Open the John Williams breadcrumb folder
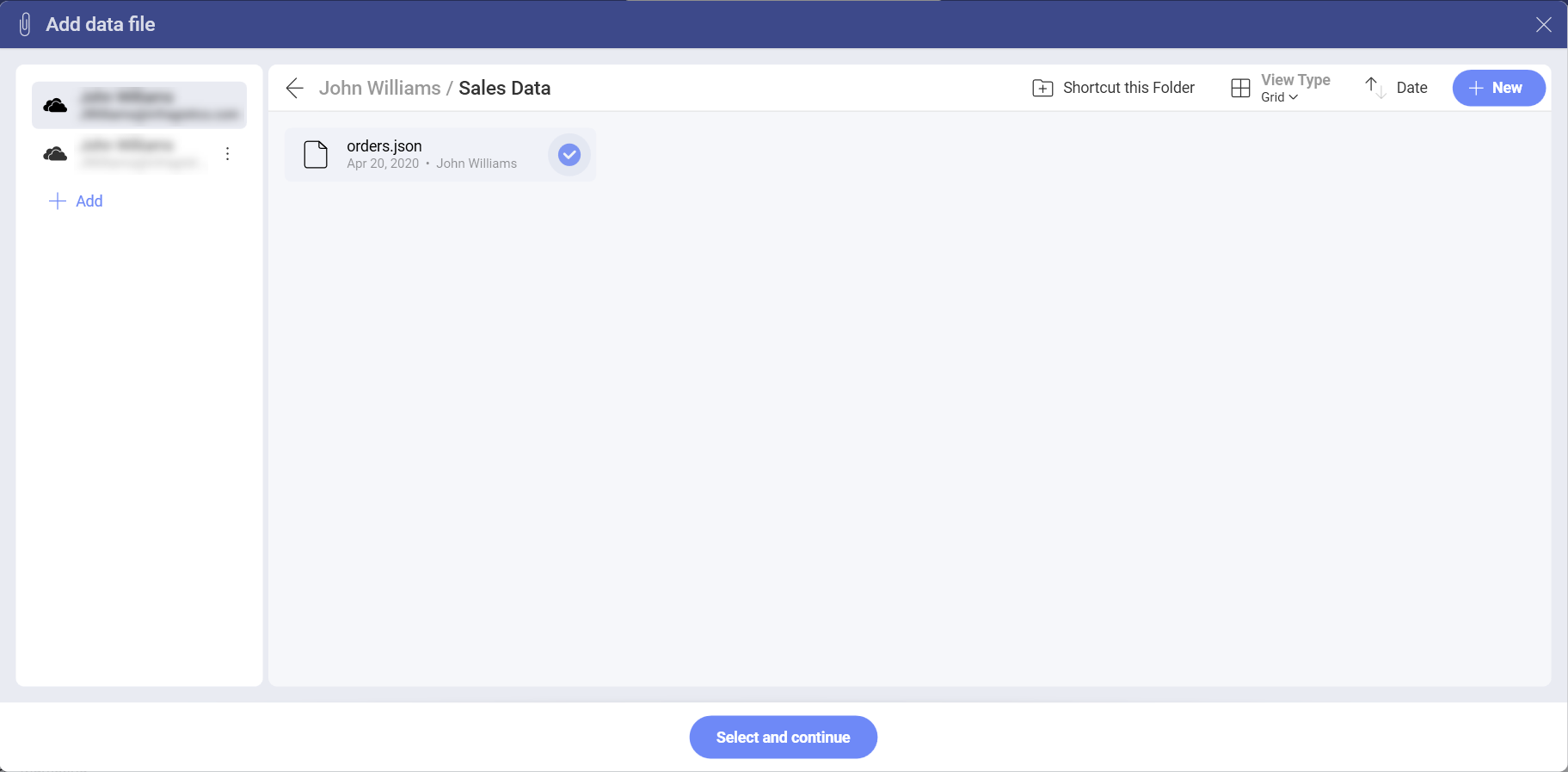This screenshot has width=1568, height=772. [379, 88]
